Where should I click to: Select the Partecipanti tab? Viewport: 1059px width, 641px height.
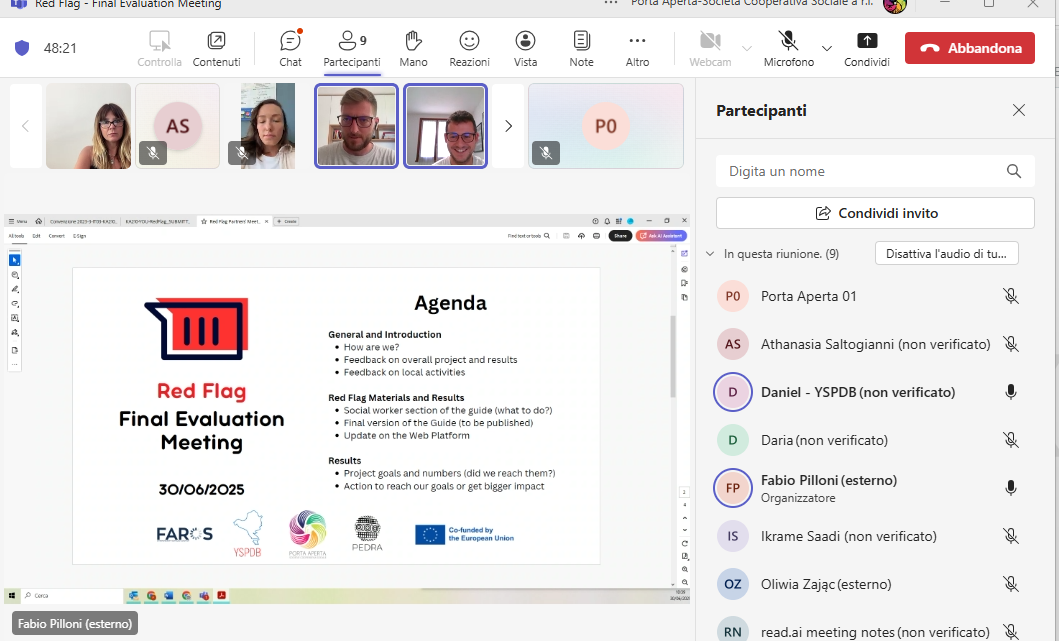[x=351, y=48]
